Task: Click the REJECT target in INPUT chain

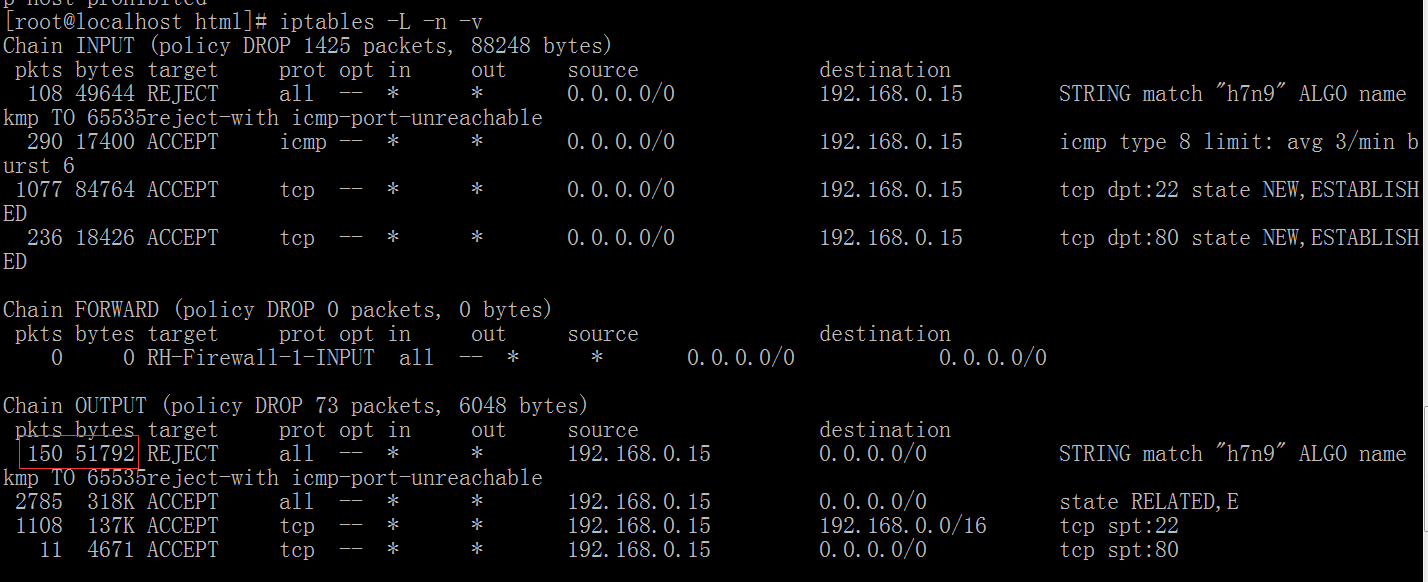Action: [183, 94]
